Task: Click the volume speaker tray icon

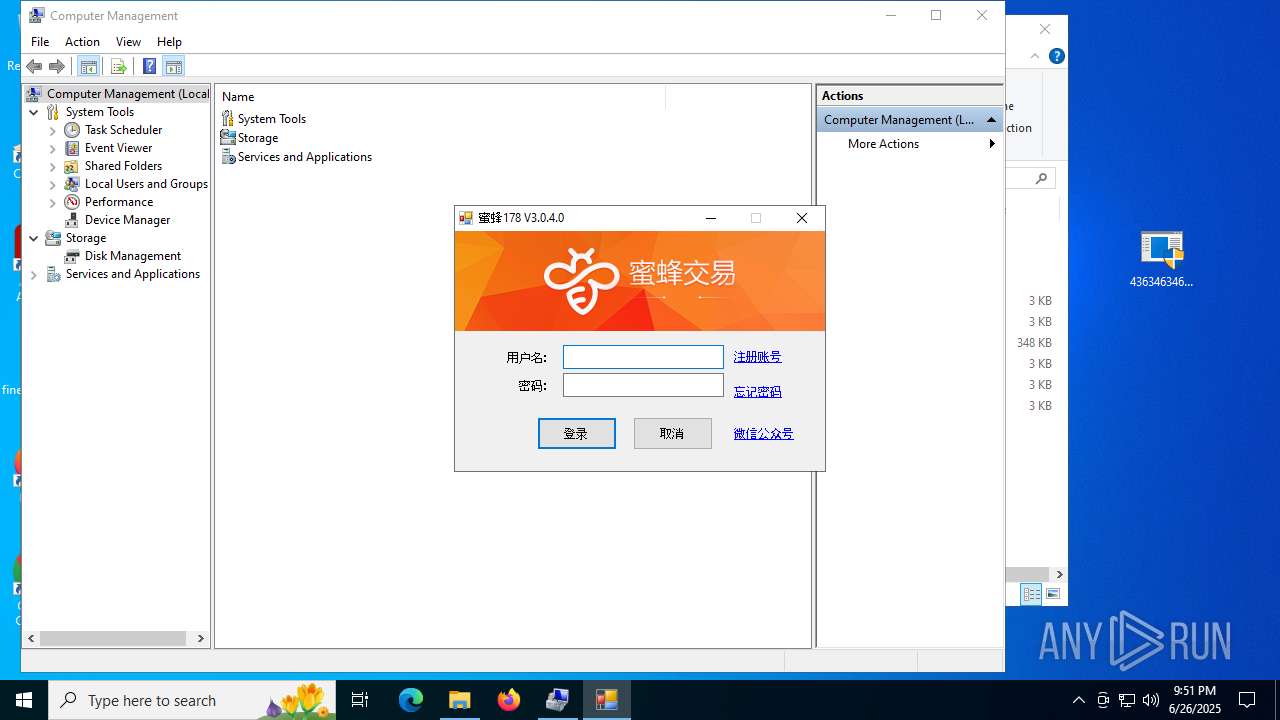Action: click(1151, 700)
